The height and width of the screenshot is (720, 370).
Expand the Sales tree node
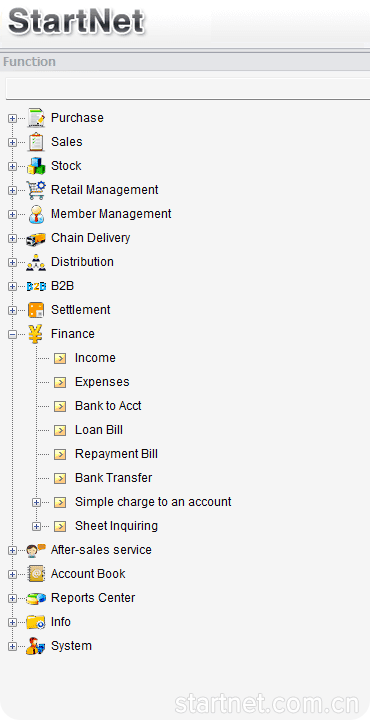click(x=12, y=142)
